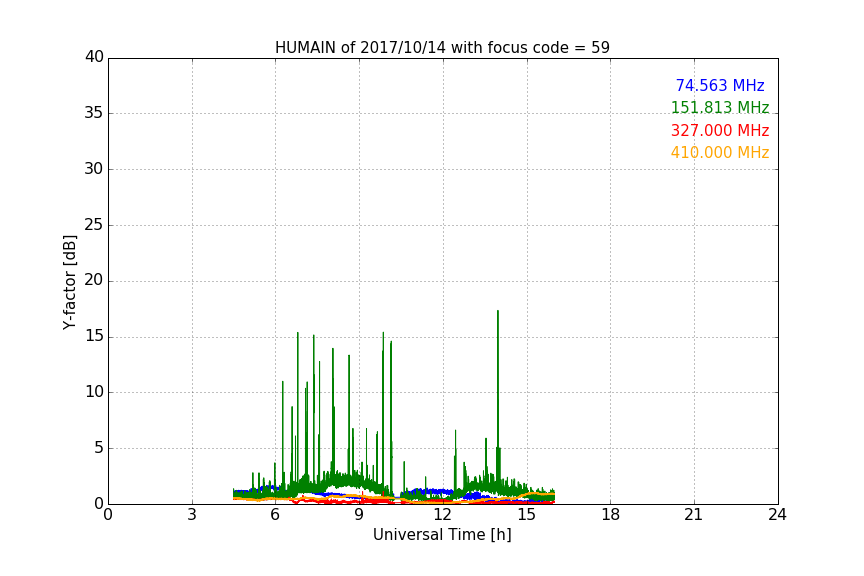Click the y-axis tick label 30
This screenshot has height=576, width=864.
coord(94,169)
